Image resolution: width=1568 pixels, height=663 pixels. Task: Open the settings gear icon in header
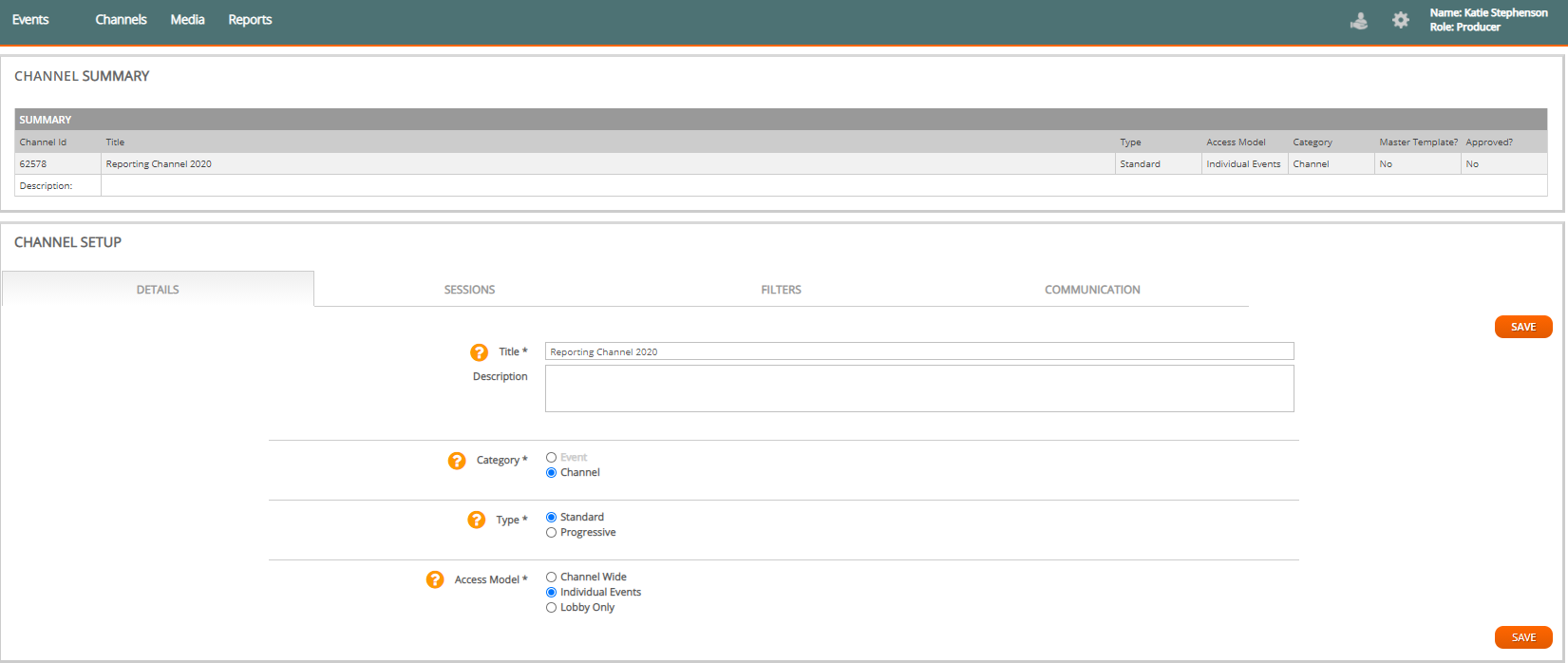click(x=1401, y=20)
